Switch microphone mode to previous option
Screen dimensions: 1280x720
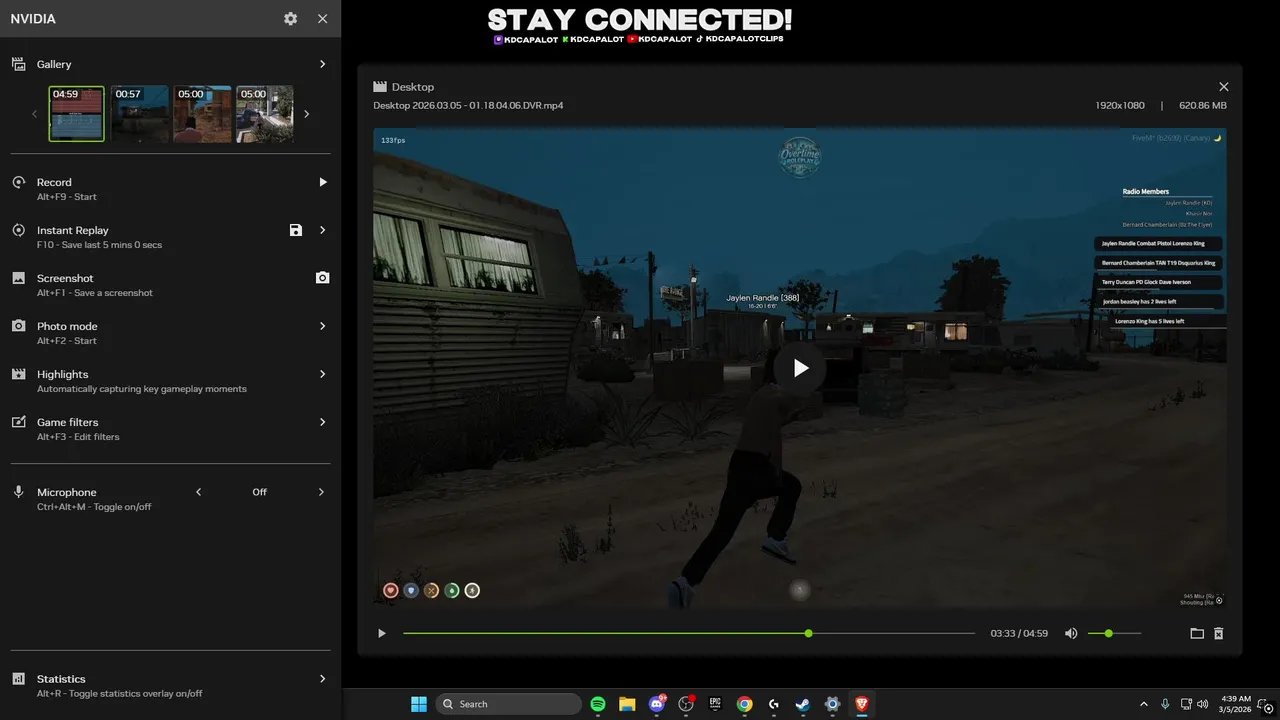click(x=198, y=492)
